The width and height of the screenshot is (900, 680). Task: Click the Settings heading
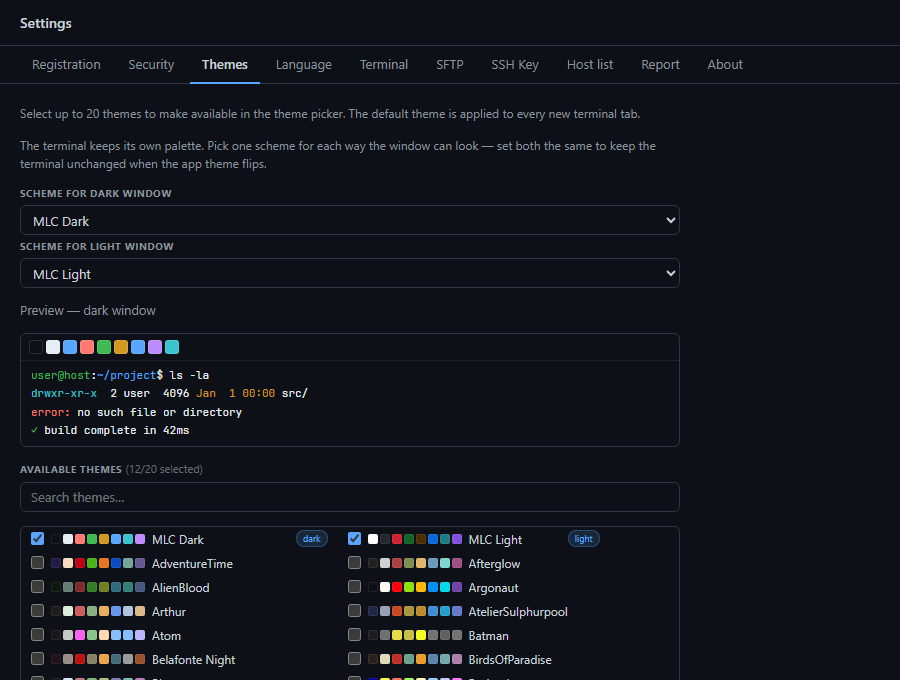[x=46, y=24]
